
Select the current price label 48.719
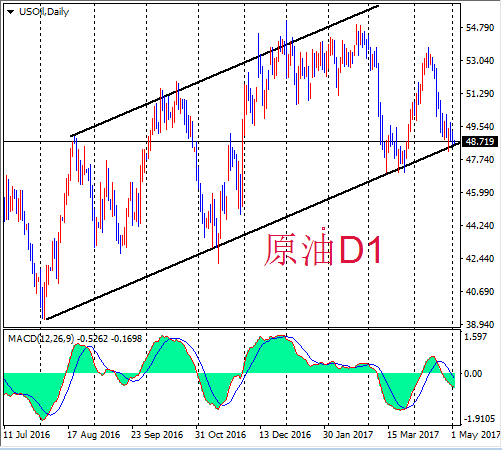pyautogui.click(x=480, y=141)
